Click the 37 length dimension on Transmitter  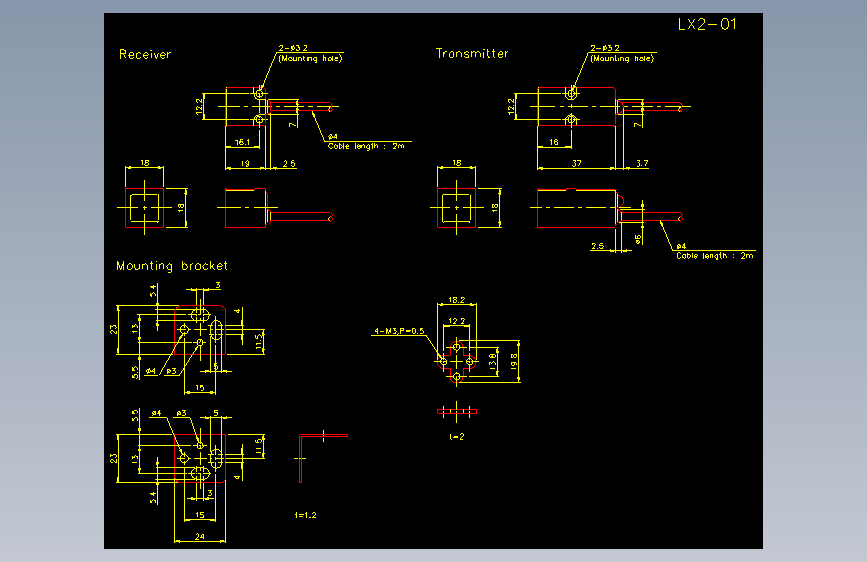[577, 163]
